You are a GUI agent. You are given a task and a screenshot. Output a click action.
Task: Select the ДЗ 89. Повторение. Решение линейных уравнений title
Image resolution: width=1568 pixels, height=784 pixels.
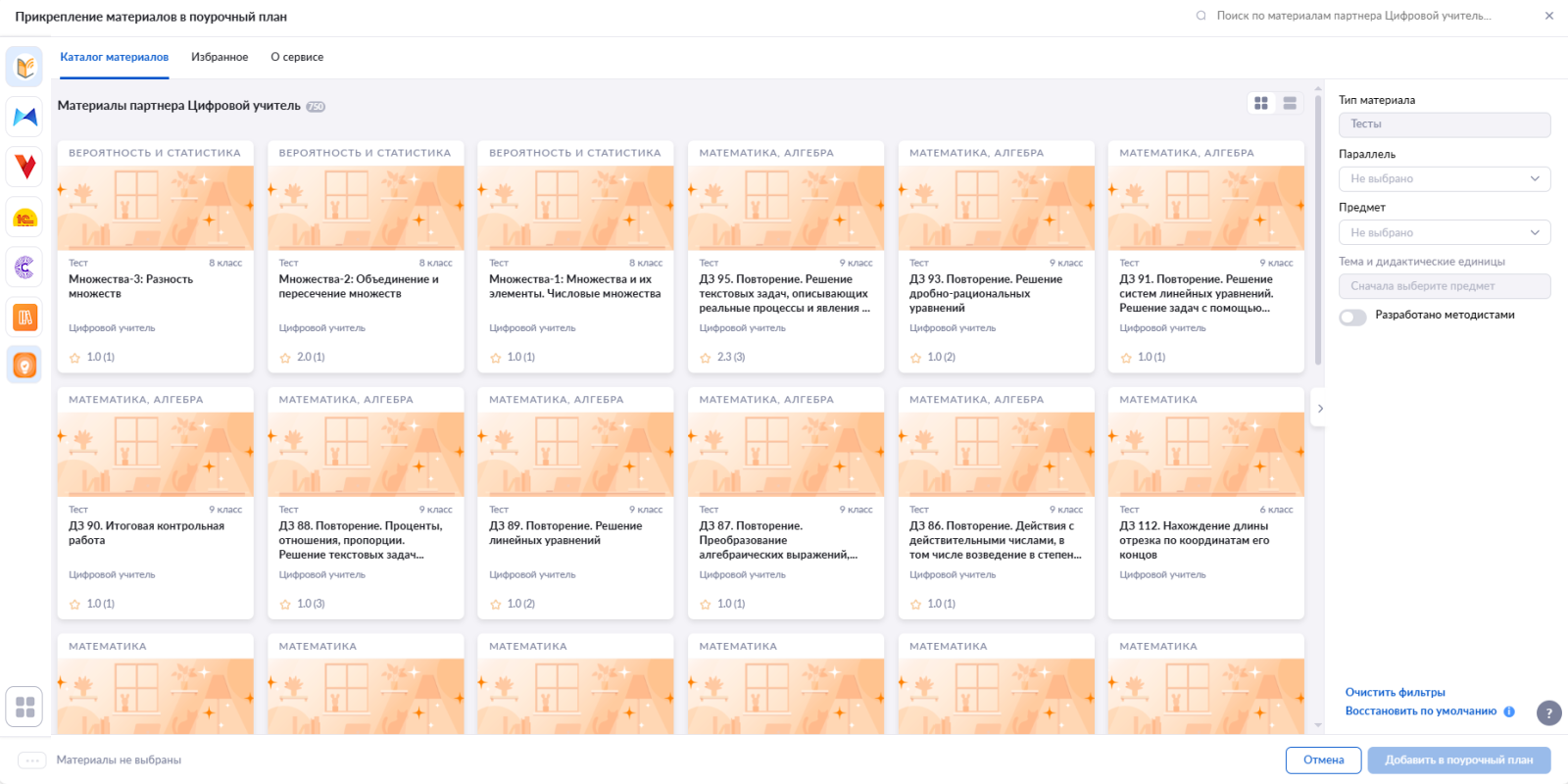click(565, 533)
